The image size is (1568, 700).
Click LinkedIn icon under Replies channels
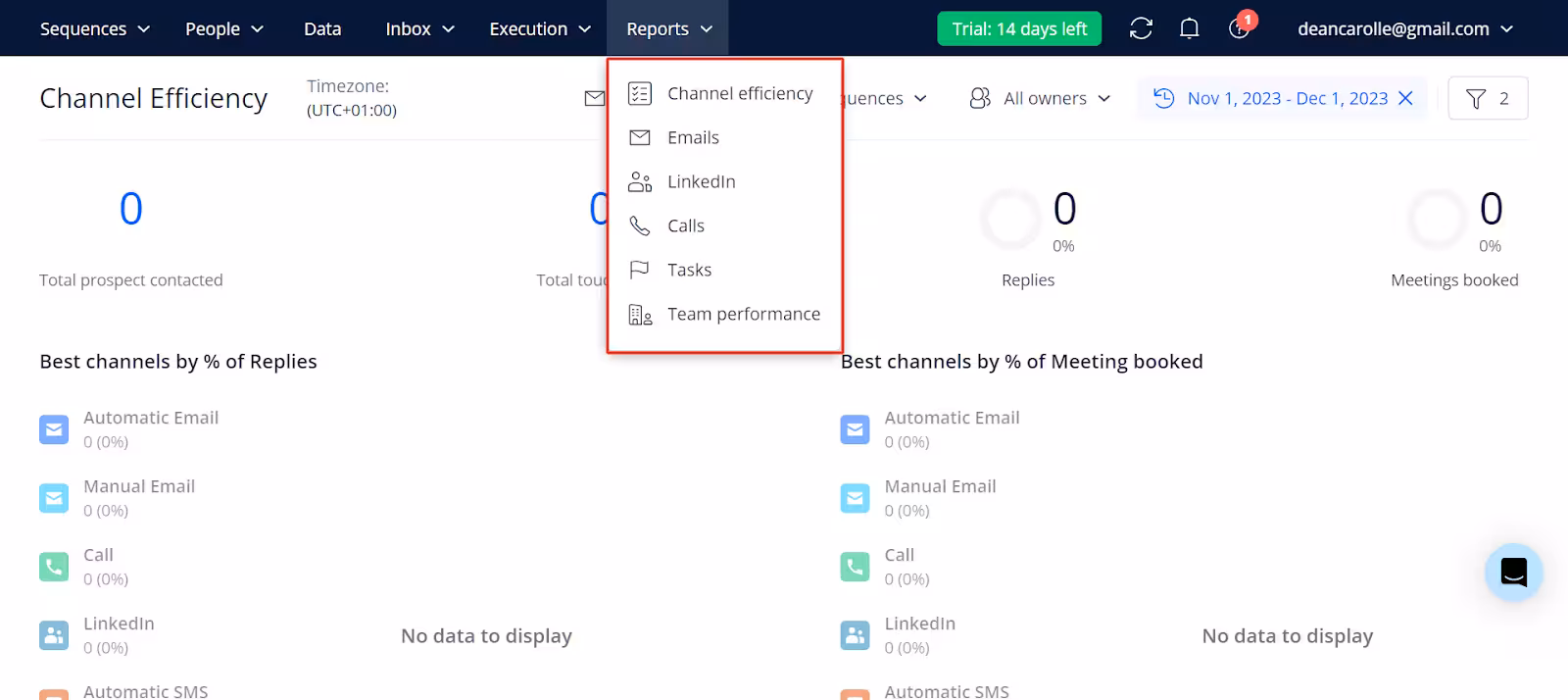point(54,635)
